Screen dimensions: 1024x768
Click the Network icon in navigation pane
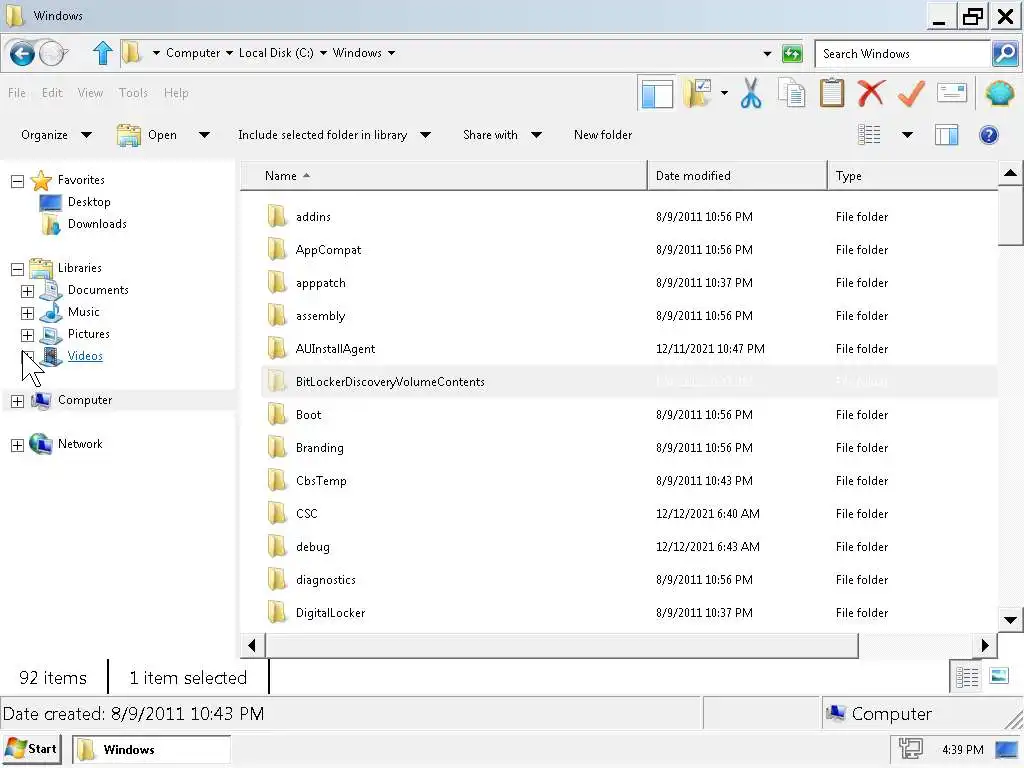click(40, 444)
